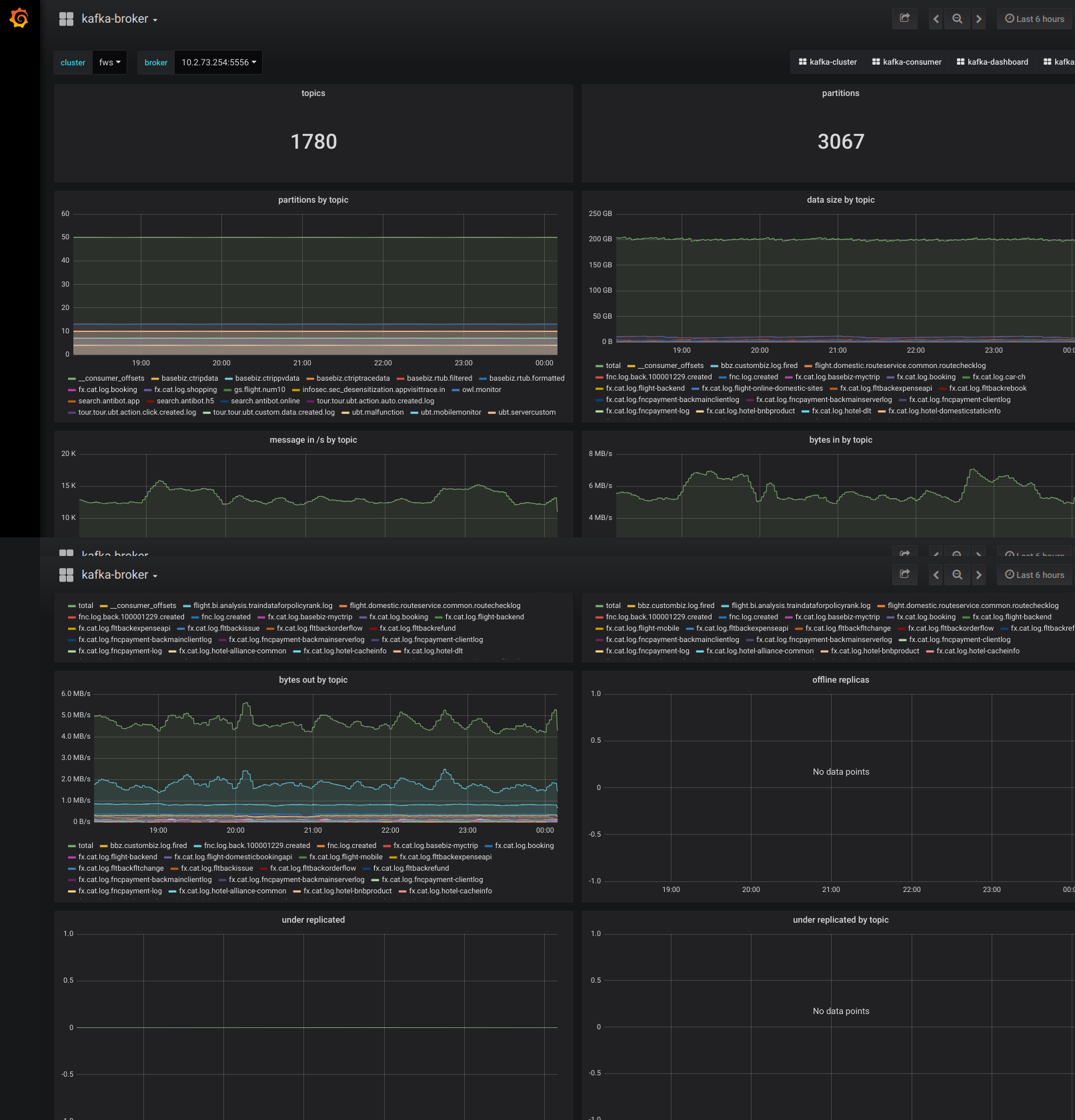Toggle fx.cat.log.flight-domesticbookingapi series in bytes out legend

(233, 857)
